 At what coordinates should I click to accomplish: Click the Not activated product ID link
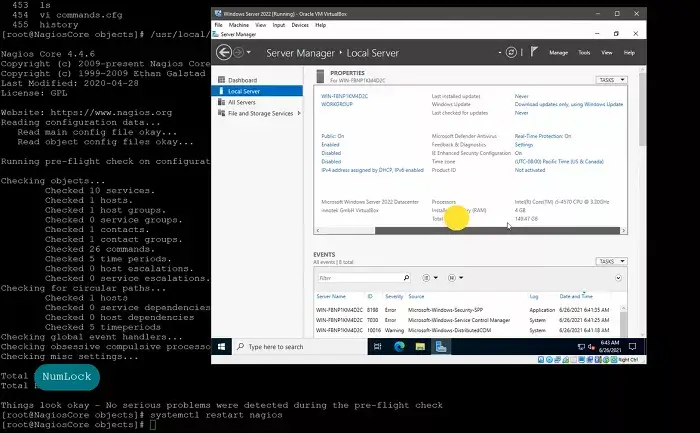point(531,170)
